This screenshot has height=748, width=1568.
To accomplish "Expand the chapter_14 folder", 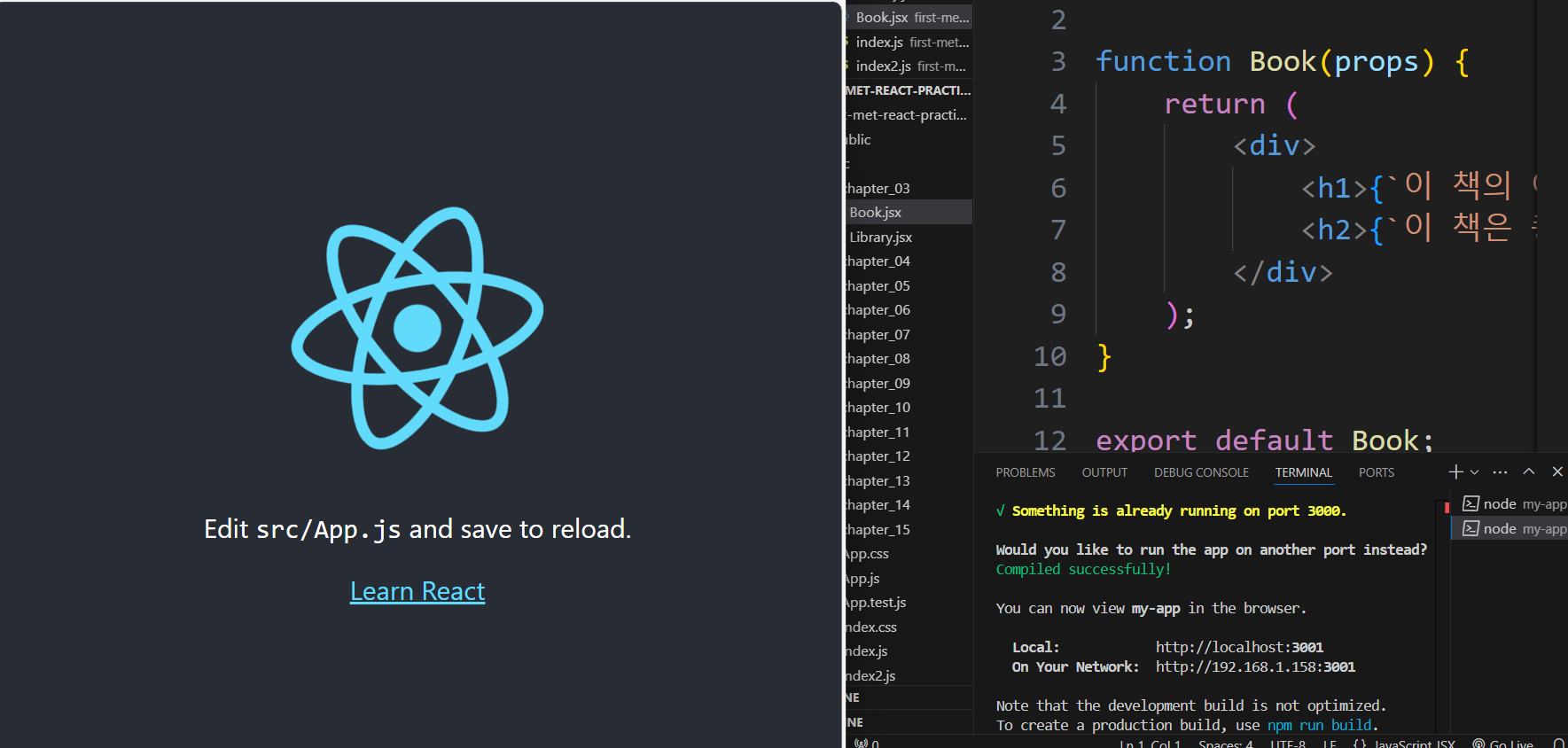I will 909,504.
